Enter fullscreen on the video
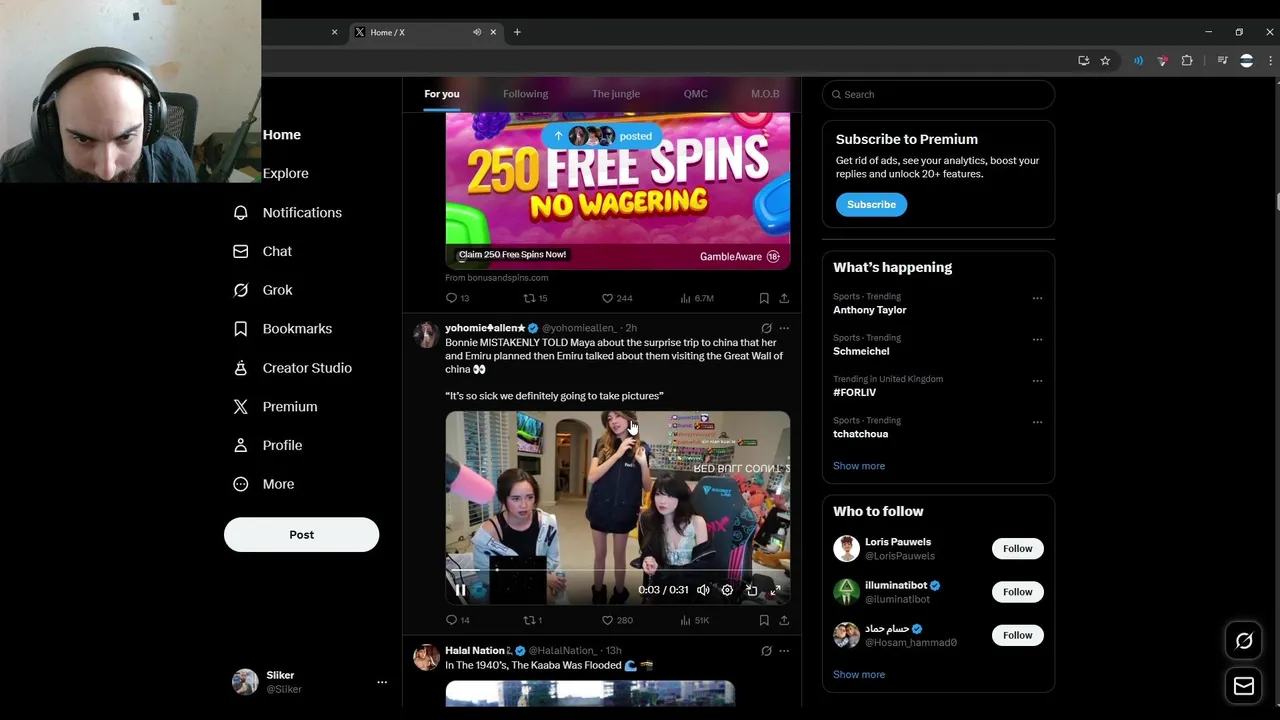The image size is (1280, 720). pyautogui.click(x=775, y=590)
